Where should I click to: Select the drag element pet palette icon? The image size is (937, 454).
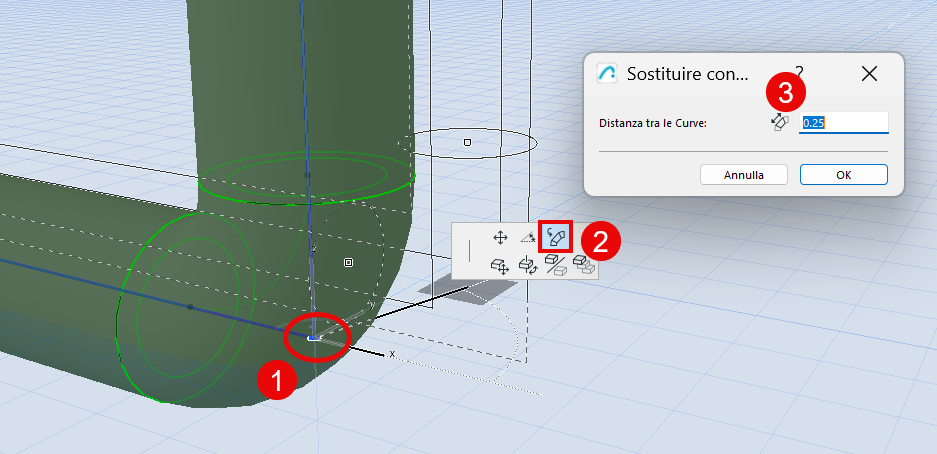click(500, 265)
